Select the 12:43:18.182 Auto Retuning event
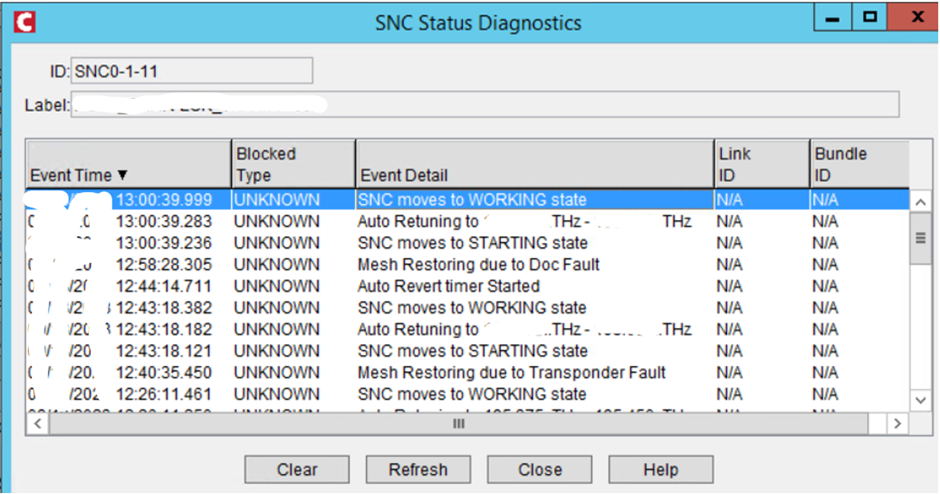940x494 pixels. click(468, 329)
